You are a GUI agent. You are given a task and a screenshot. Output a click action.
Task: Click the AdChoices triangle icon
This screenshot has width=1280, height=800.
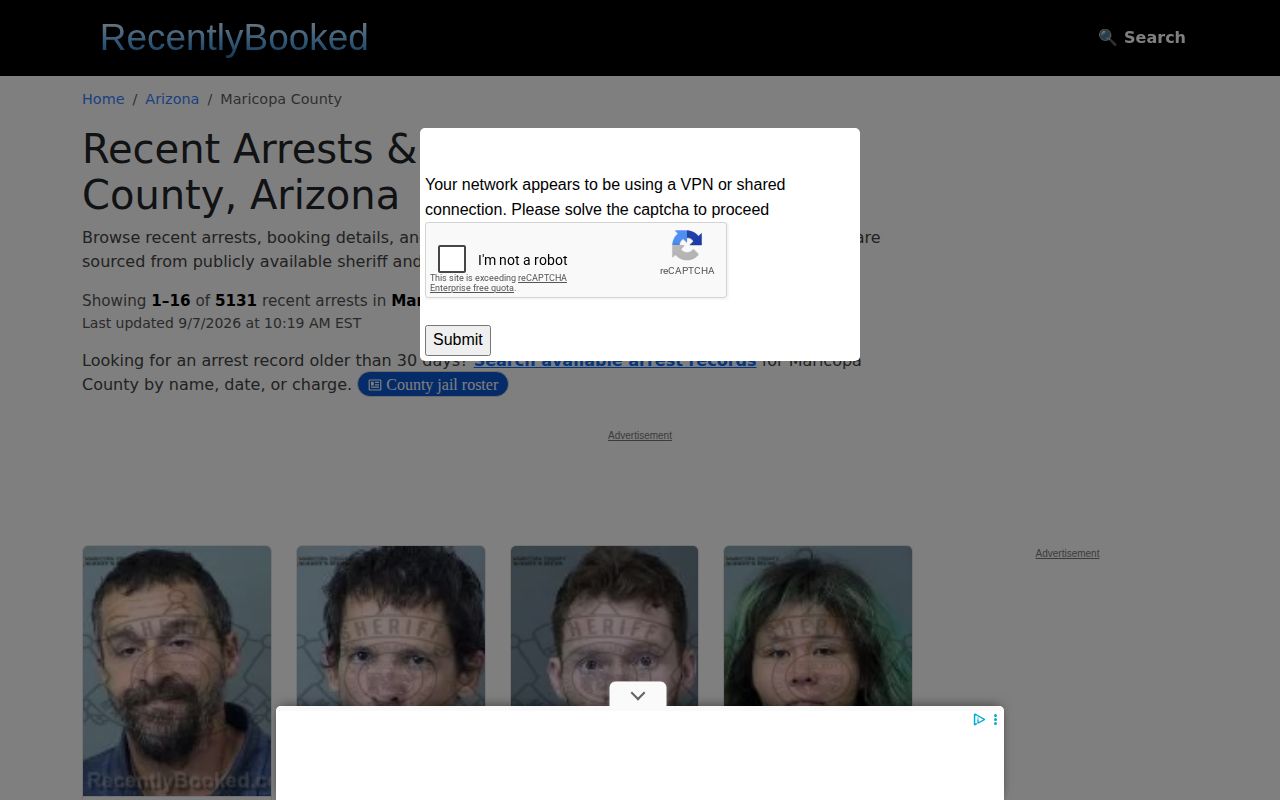coord(979,719)
